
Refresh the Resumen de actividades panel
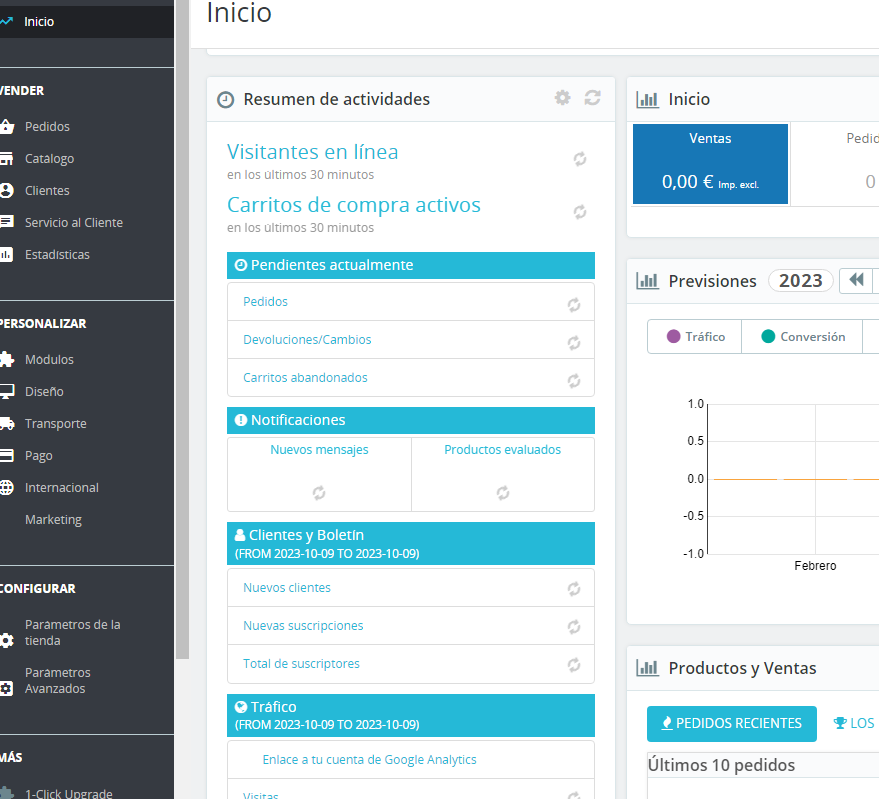pyautogui.click(x=593, y=98)
